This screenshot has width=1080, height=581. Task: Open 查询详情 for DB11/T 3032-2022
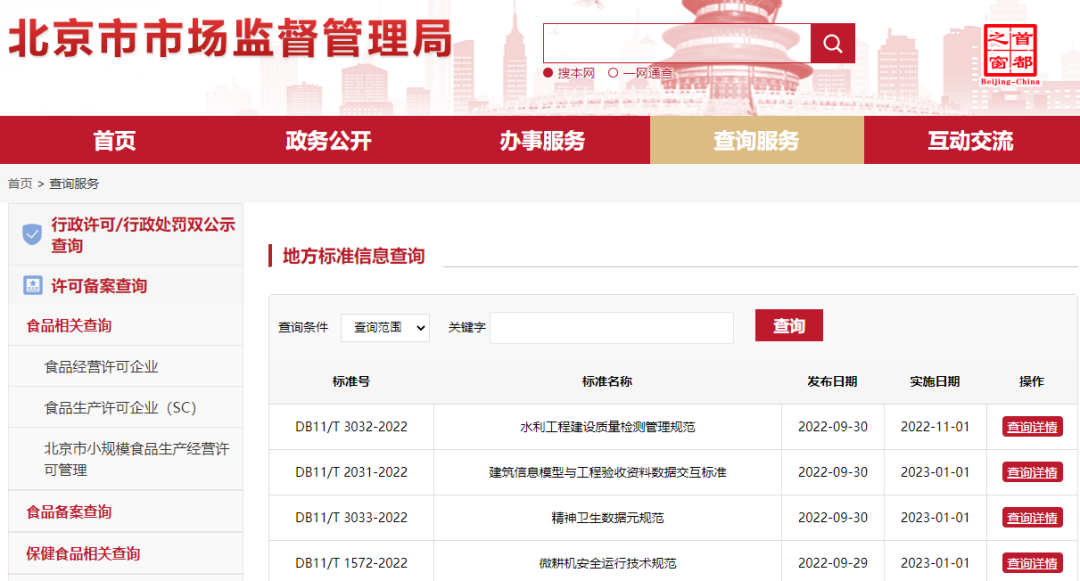(x=1031, y=426)
